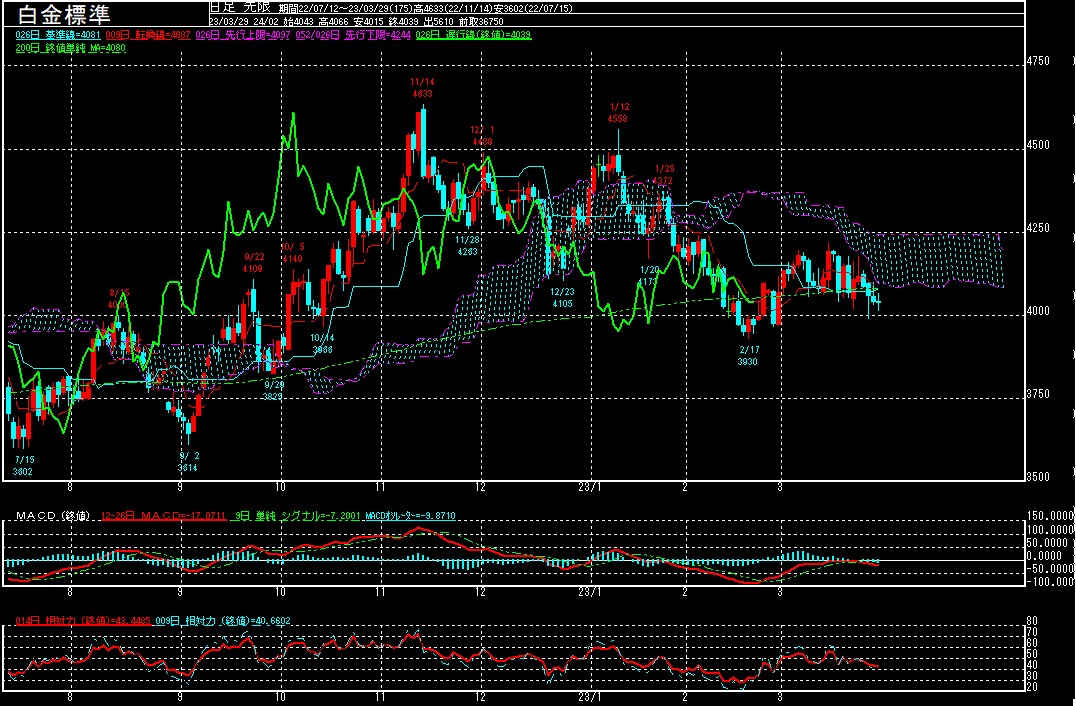
Task: Click the 日足 先限 header label
Action: (239, 8)
